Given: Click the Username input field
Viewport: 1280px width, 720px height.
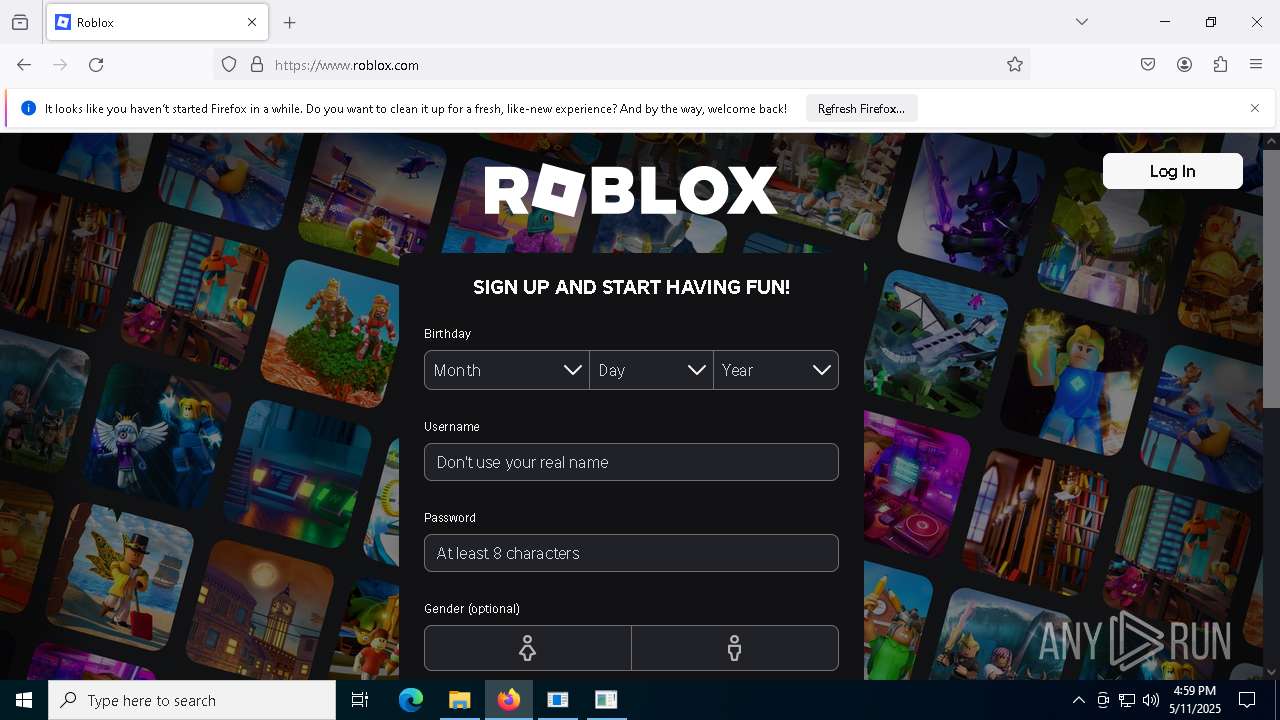Looking at the screenshot, I should [631, 462].
